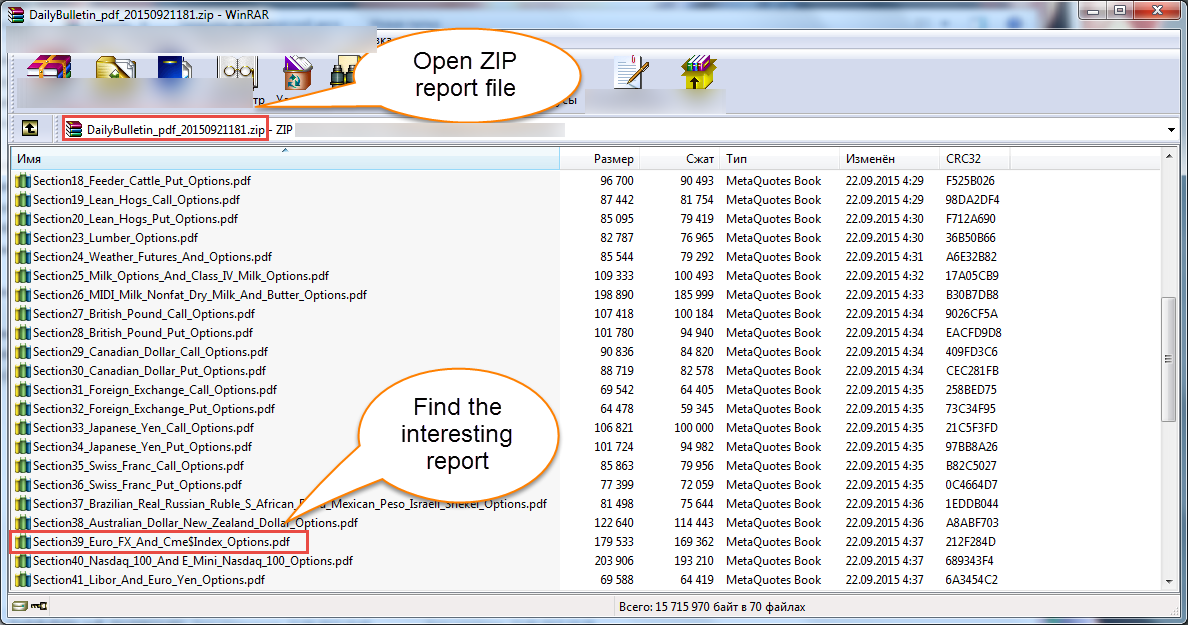The height and width of the screenshot is (625, 1188).
Task: Open the address bar path dropdown
Action: point(1171,130)
